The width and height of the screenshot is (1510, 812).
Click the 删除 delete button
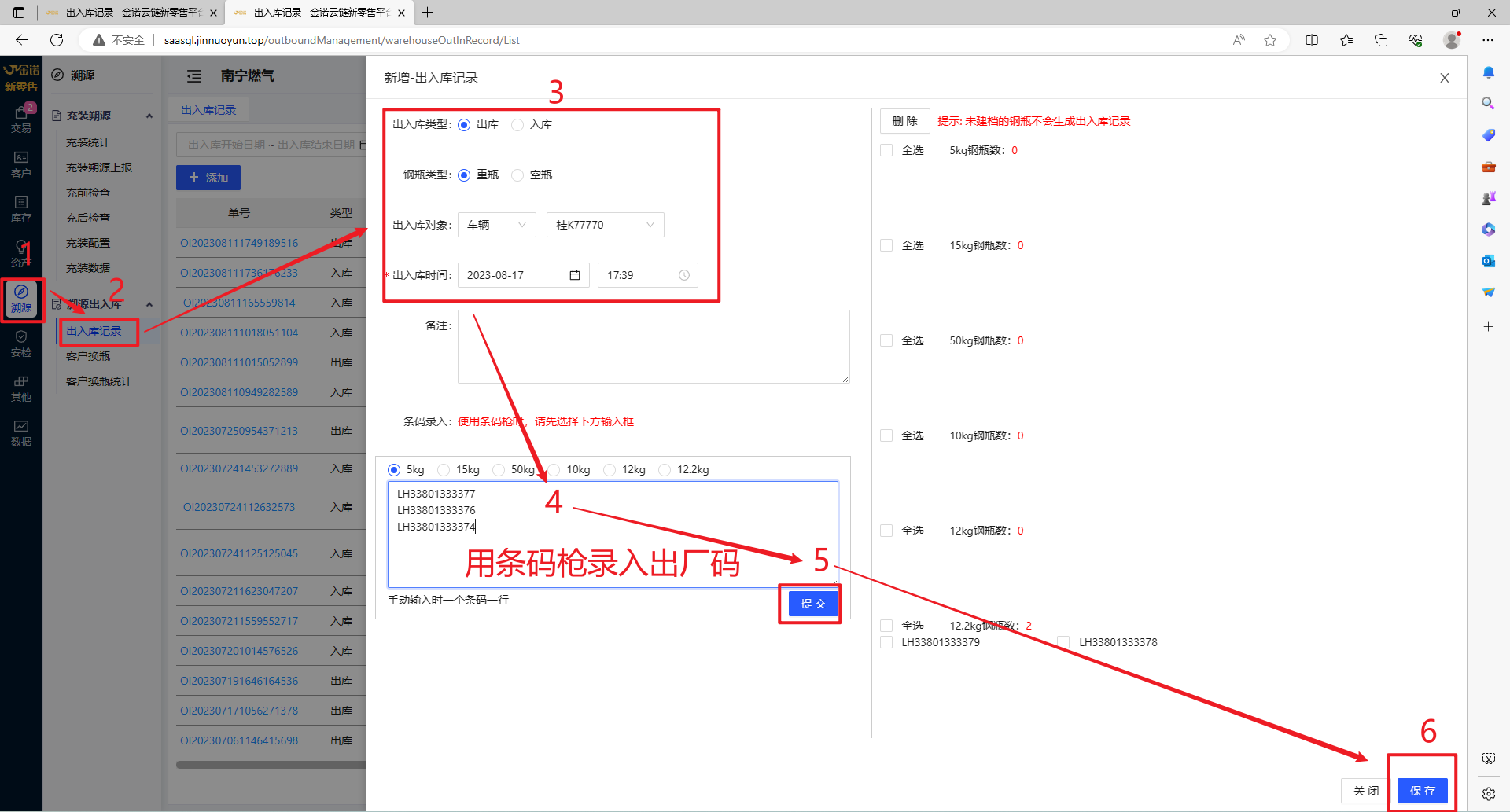tap(905, 121)
